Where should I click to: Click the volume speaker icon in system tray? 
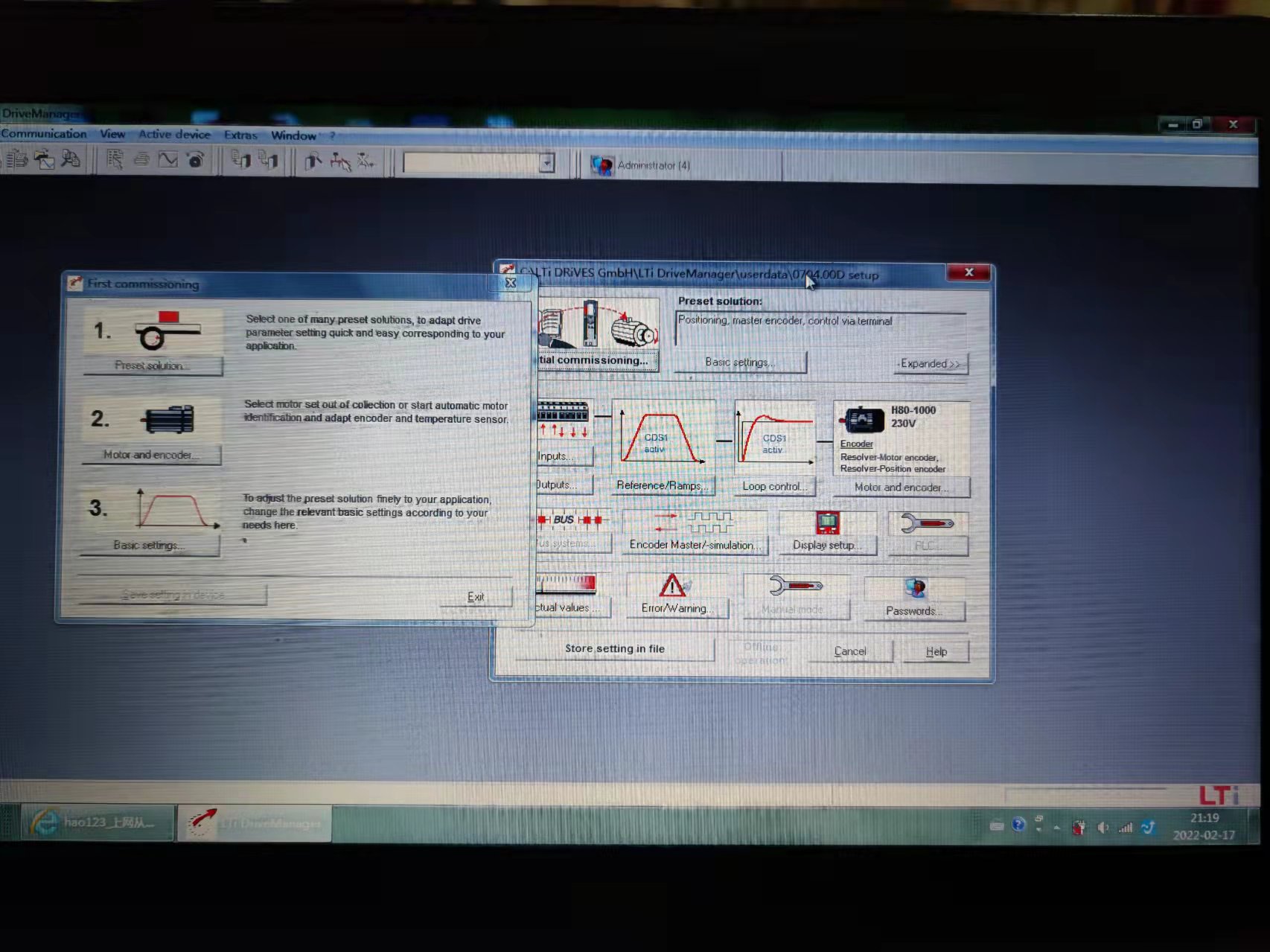tap(1103, 828)
